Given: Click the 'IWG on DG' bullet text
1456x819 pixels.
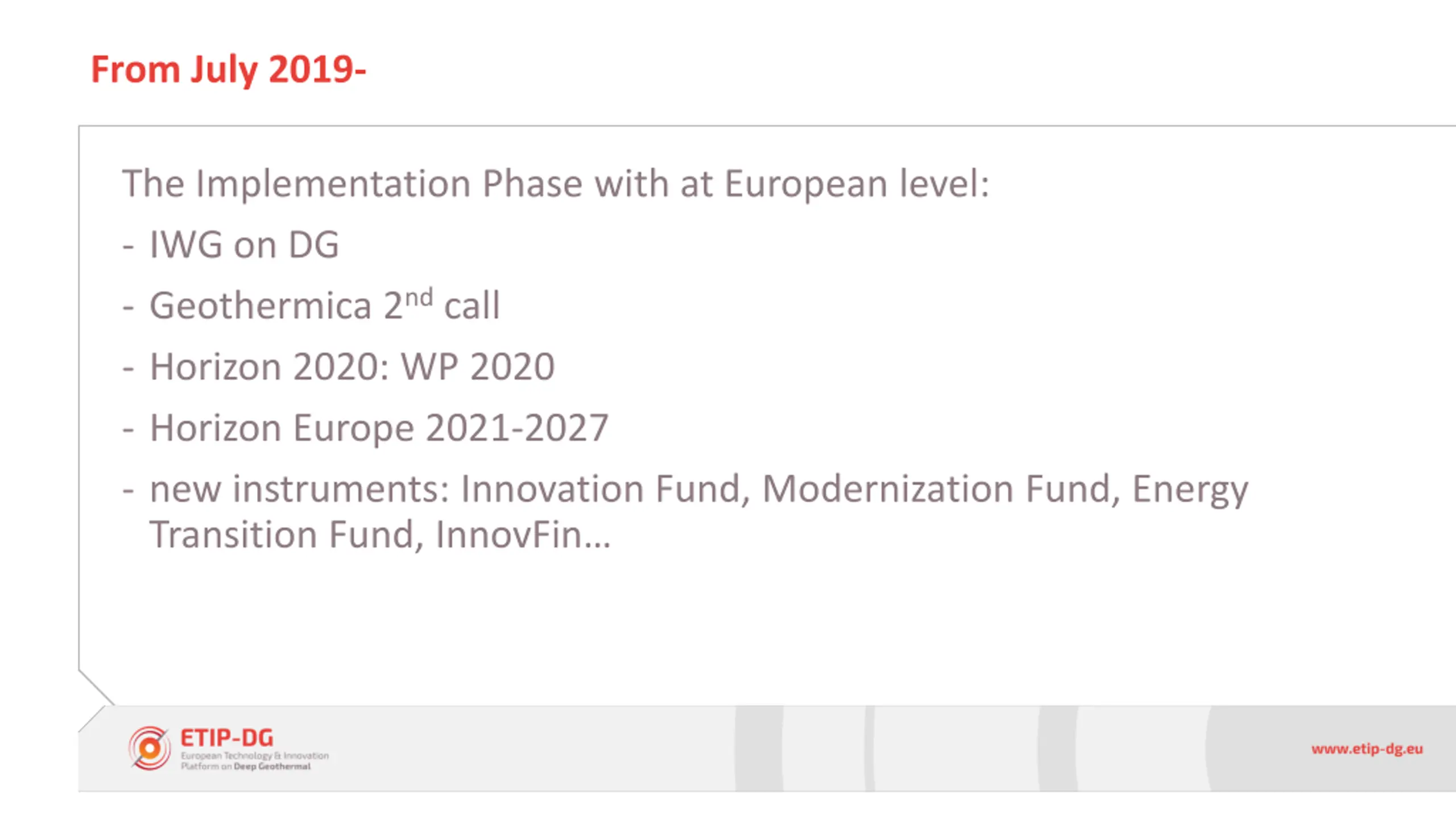Looking at the screenshot, I should point(245,245).
